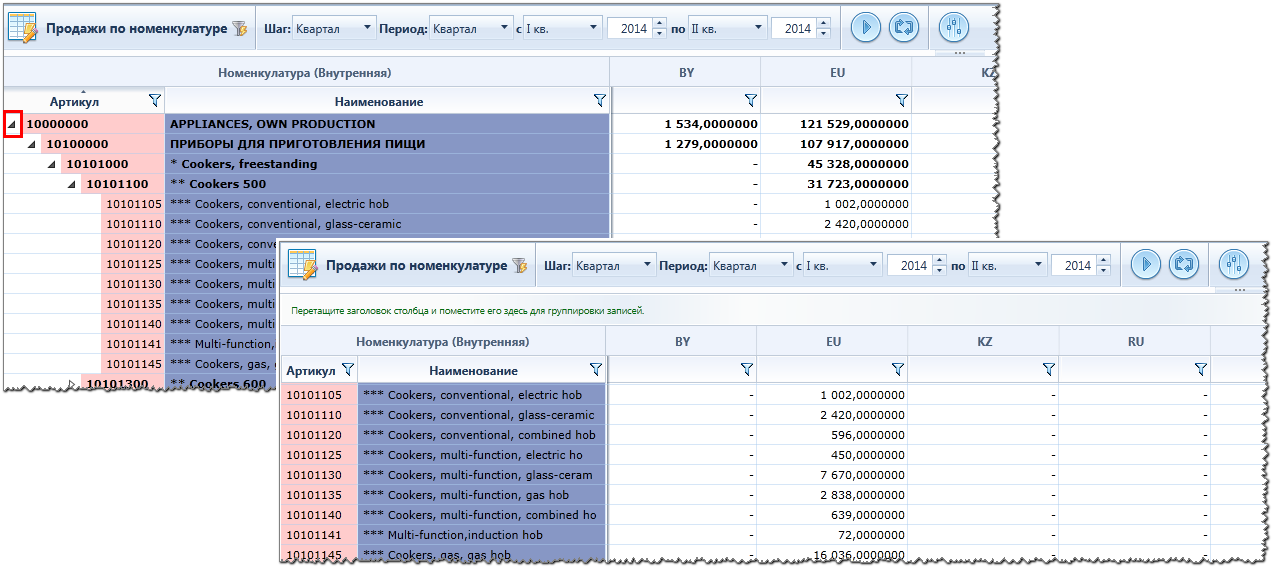This screenshot has height=571, width=1275.
Task: Click the end year 2014 field in the front window
Action: pos(1074,265)
